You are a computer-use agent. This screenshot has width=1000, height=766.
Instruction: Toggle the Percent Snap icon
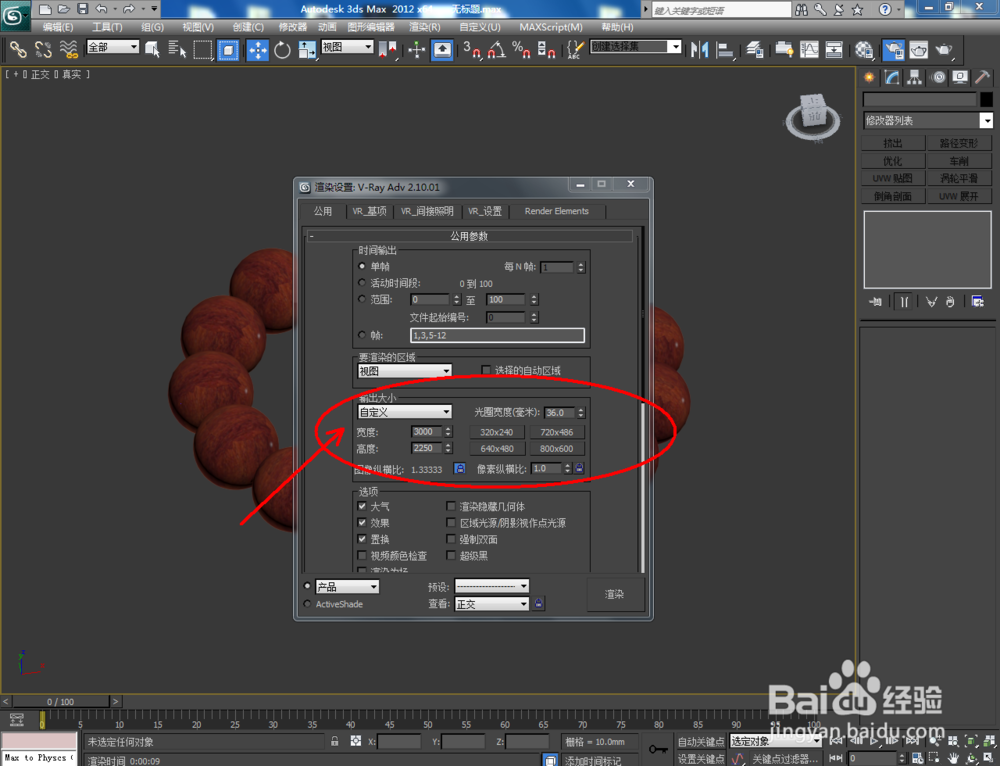(521, 50)
